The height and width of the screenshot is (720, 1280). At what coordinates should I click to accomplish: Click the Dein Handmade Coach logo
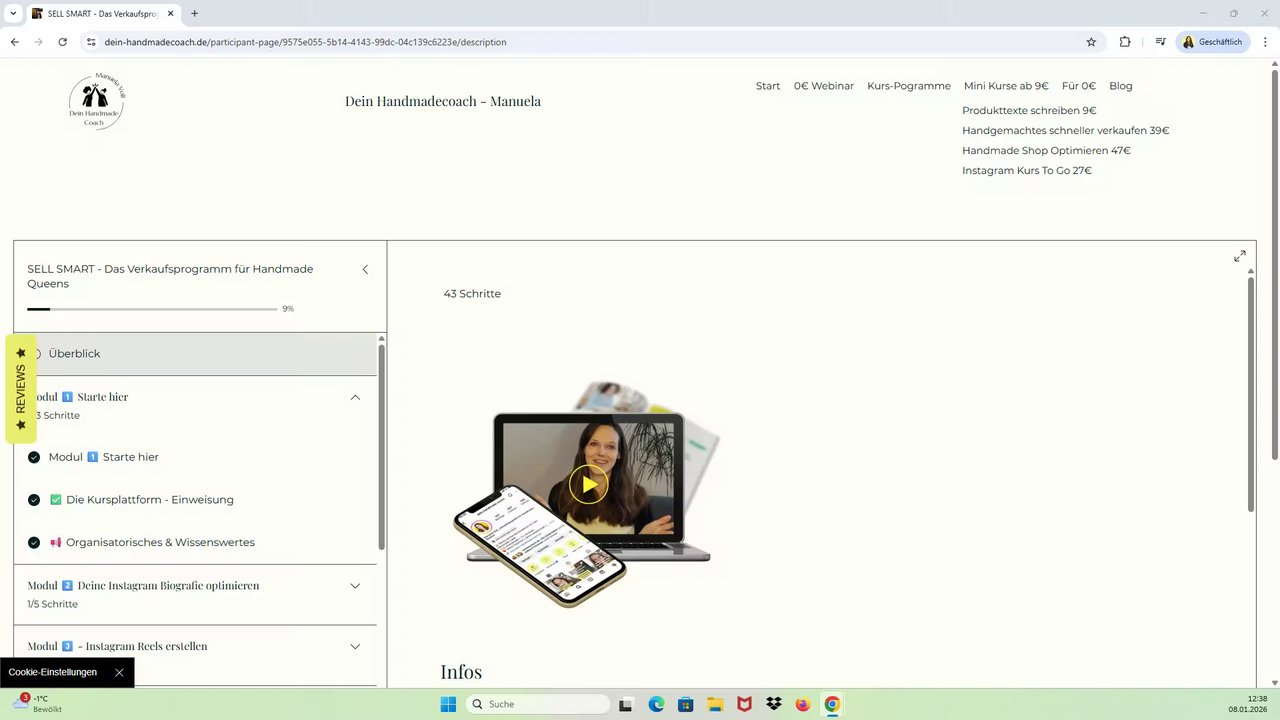(x=96, y=101)
